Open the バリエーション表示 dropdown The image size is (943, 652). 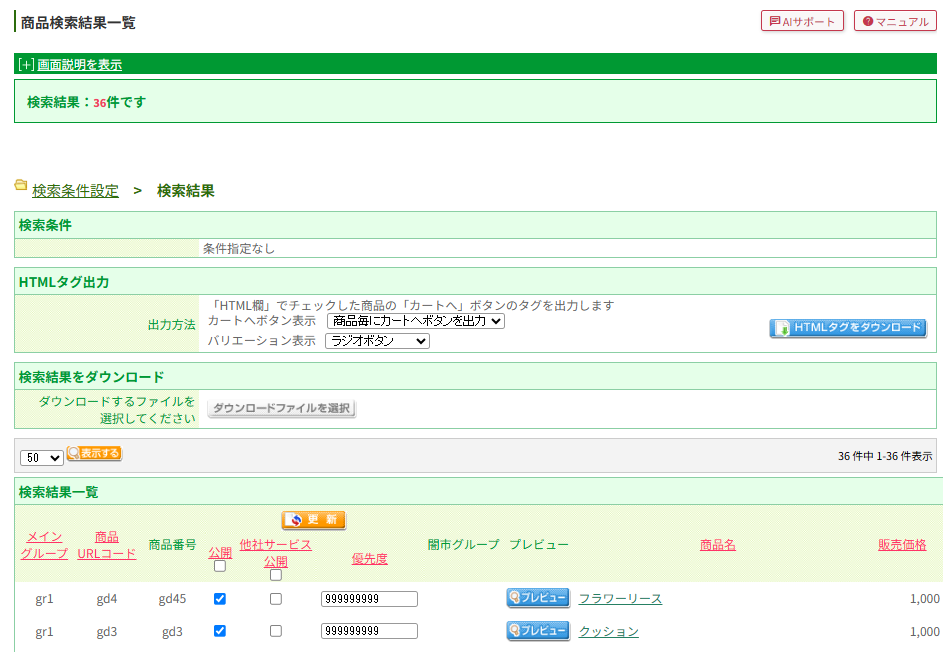[377, 341]
